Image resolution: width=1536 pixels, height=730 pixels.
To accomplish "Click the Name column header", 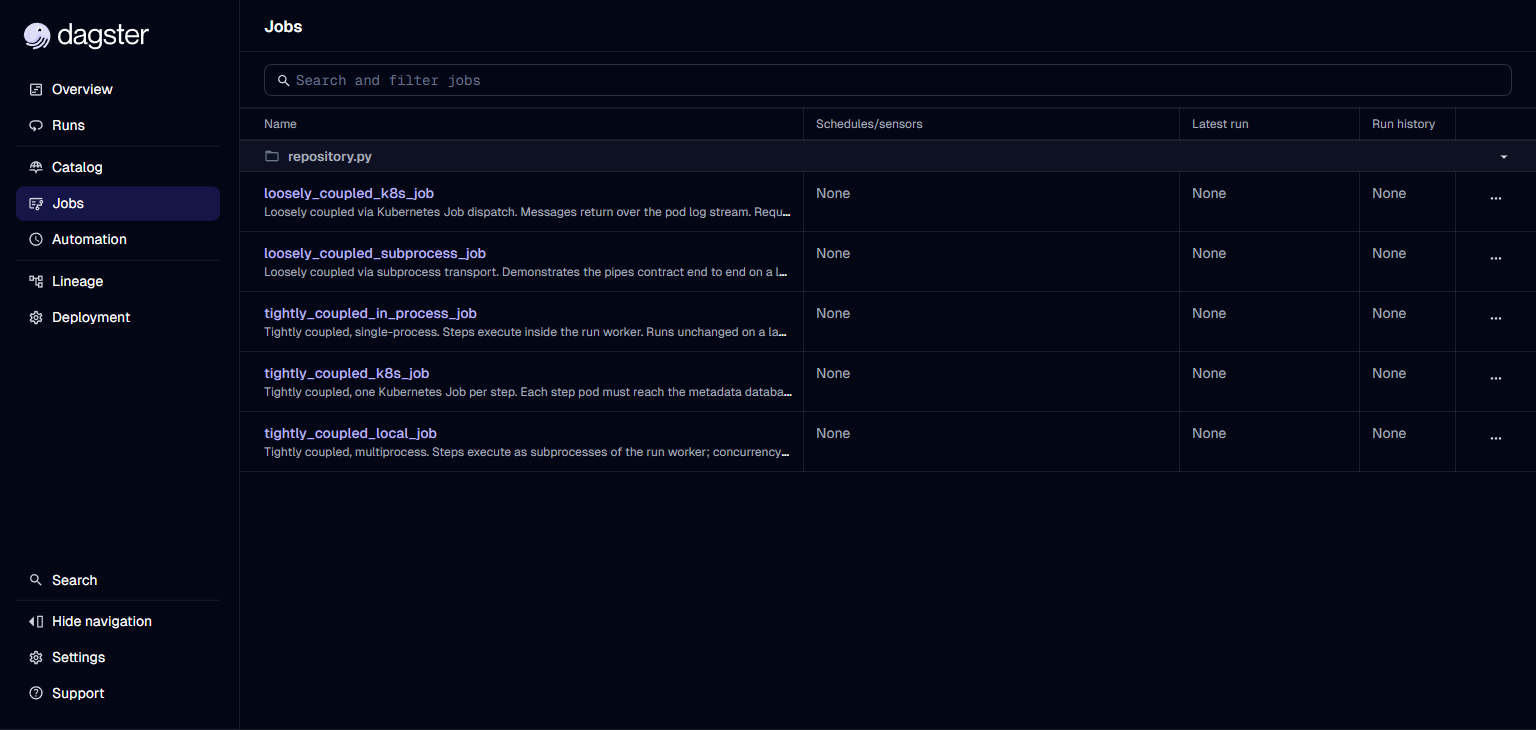I will 280,124.
